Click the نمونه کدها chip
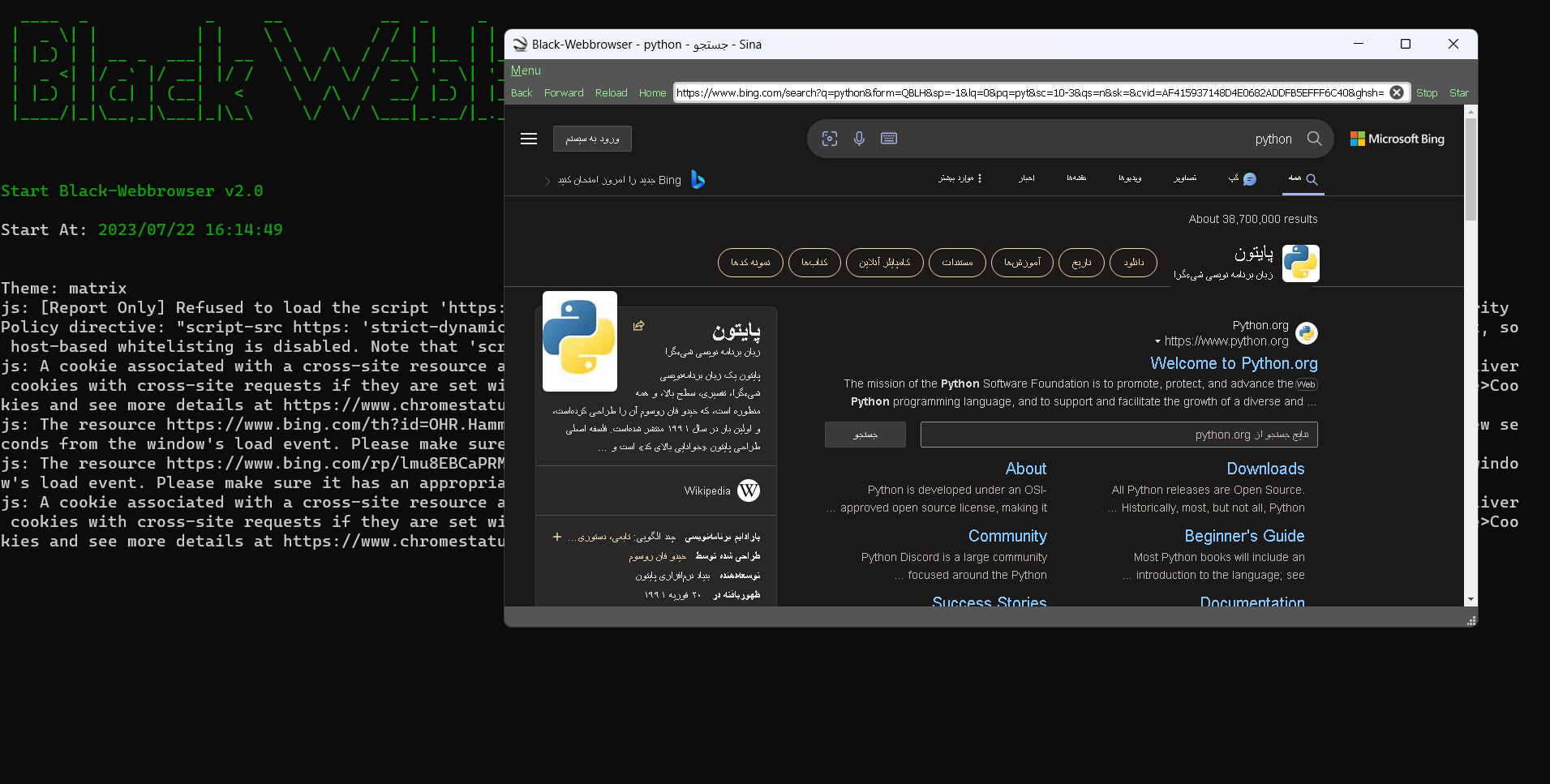Viewport: 1550px width, 784px height. [x=750, y=263]
